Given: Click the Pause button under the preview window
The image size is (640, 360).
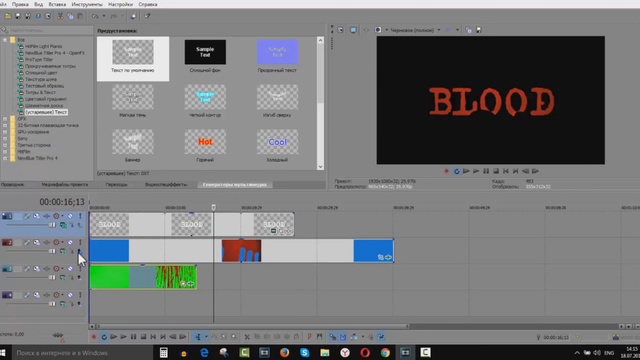Looking at the screenshot, I should [x=486, y=171].
